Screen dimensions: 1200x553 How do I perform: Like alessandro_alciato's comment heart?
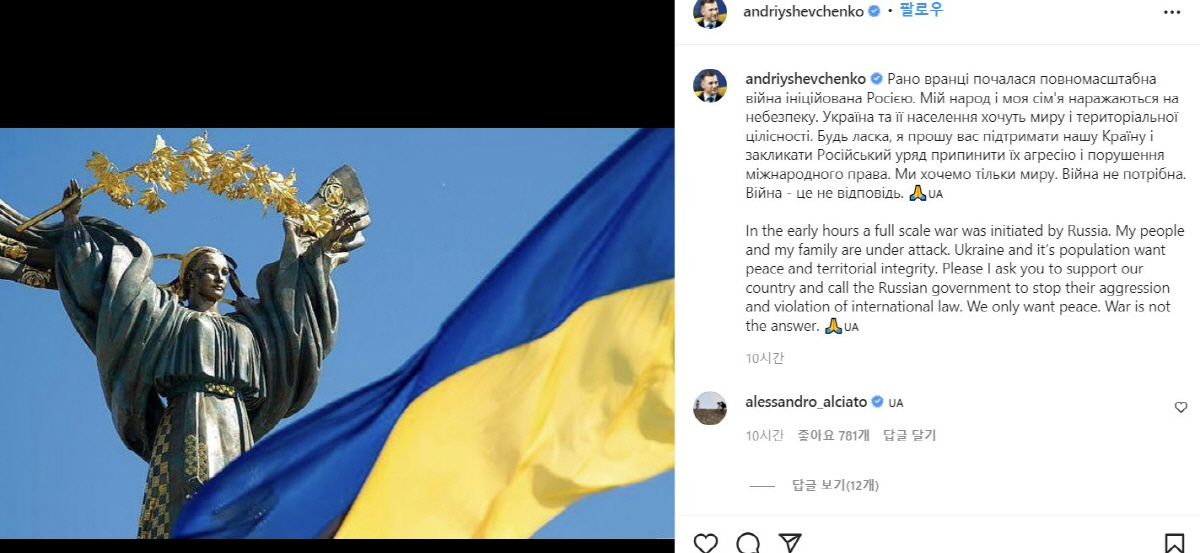click(x=1181, y=407)
